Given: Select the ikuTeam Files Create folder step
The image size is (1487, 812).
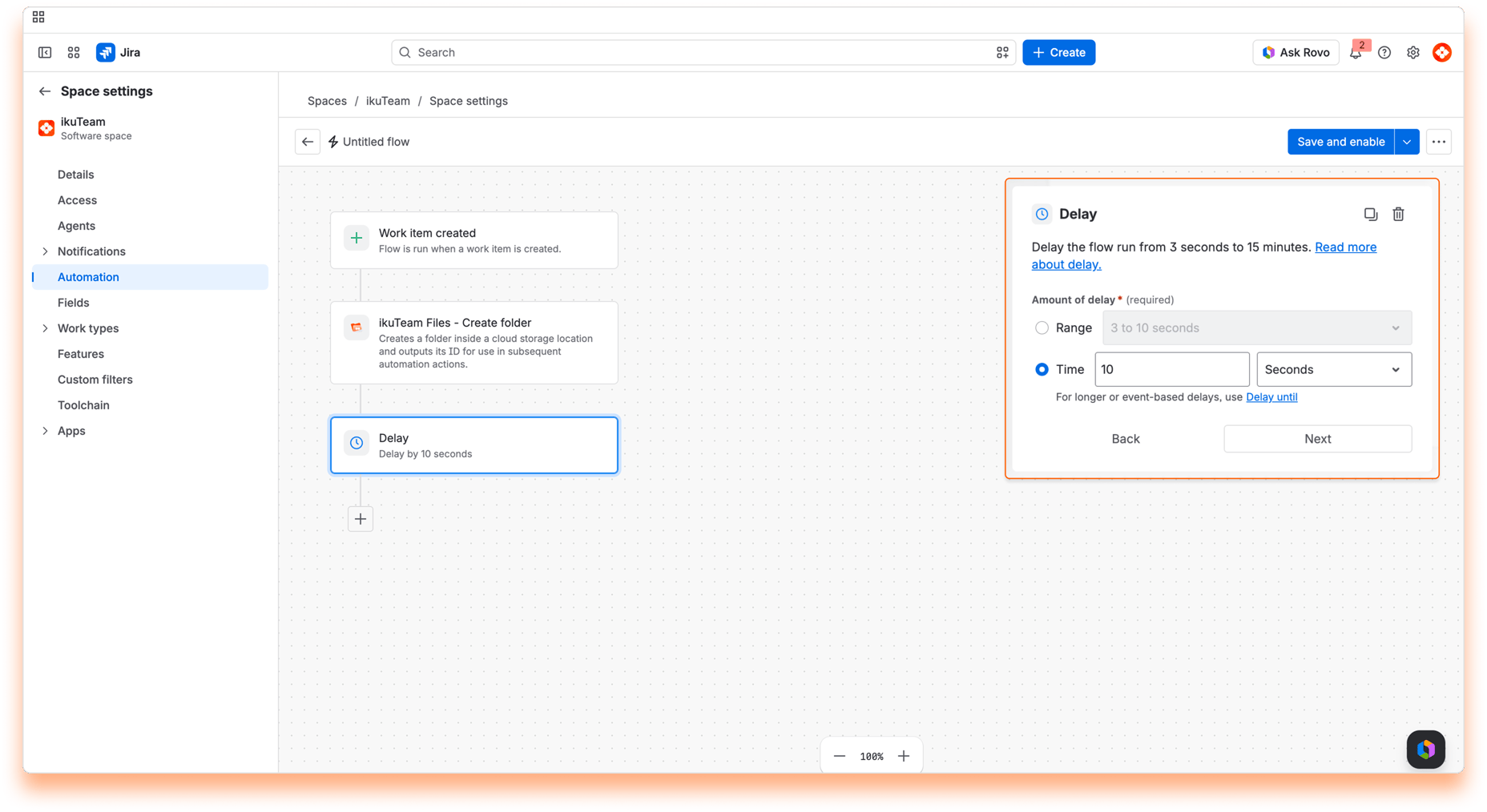Looking at the screenshot, I should [x=474, y=343].
